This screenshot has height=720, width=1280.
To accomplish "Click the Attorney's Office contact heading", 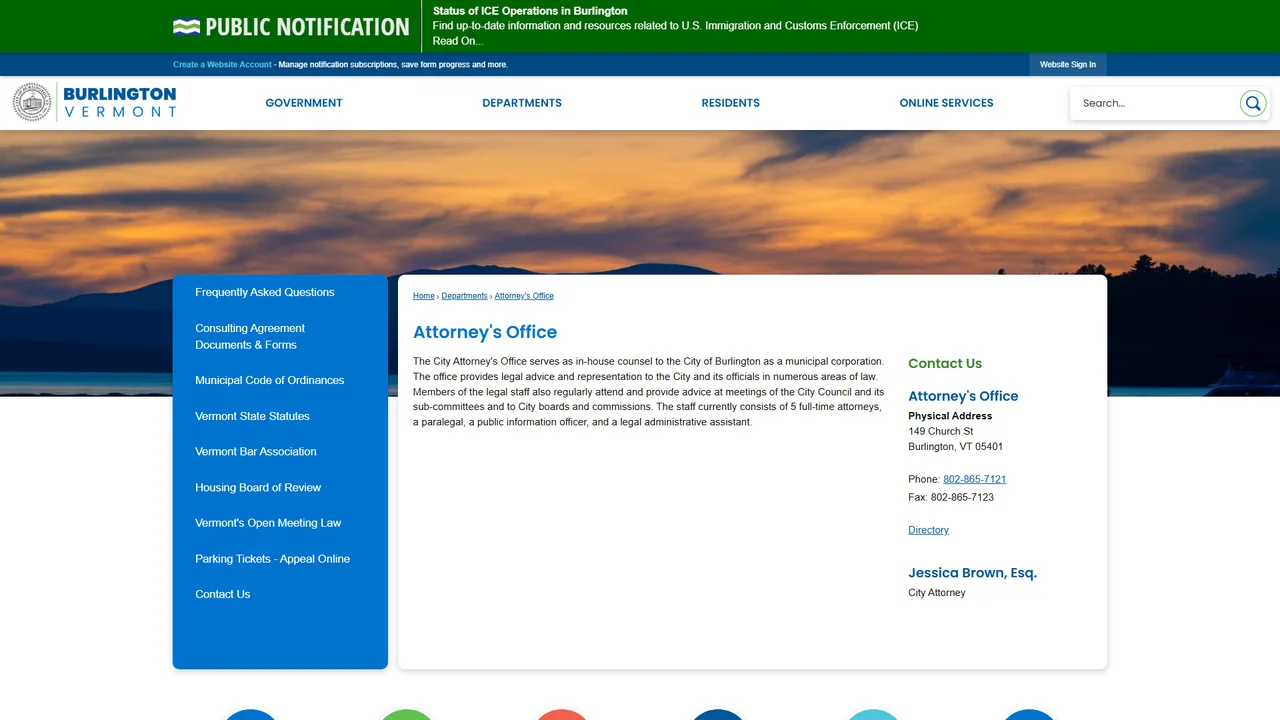I will pyautogui.click(x=963, y=396).
